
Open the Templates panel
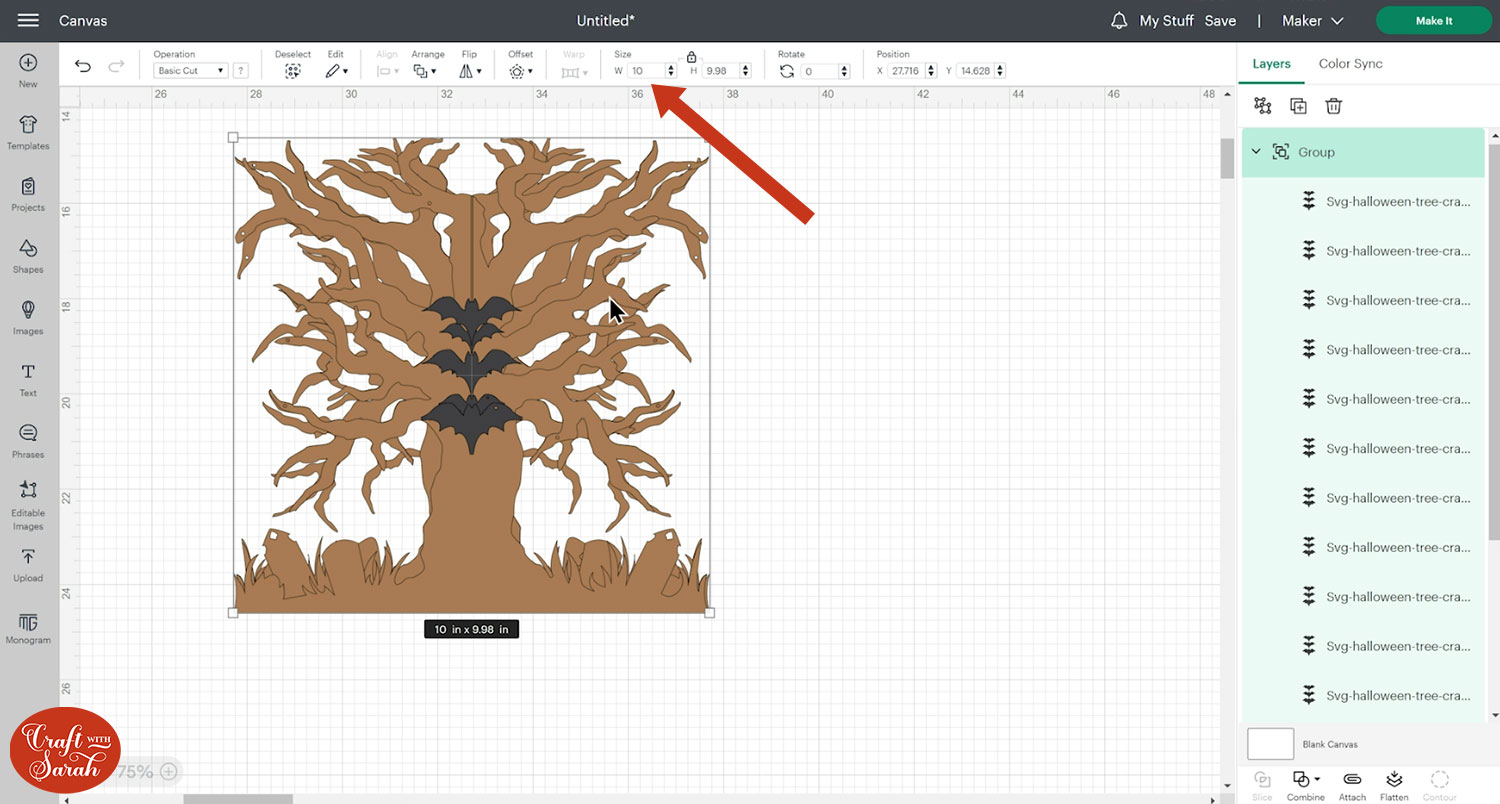point(28,130)
